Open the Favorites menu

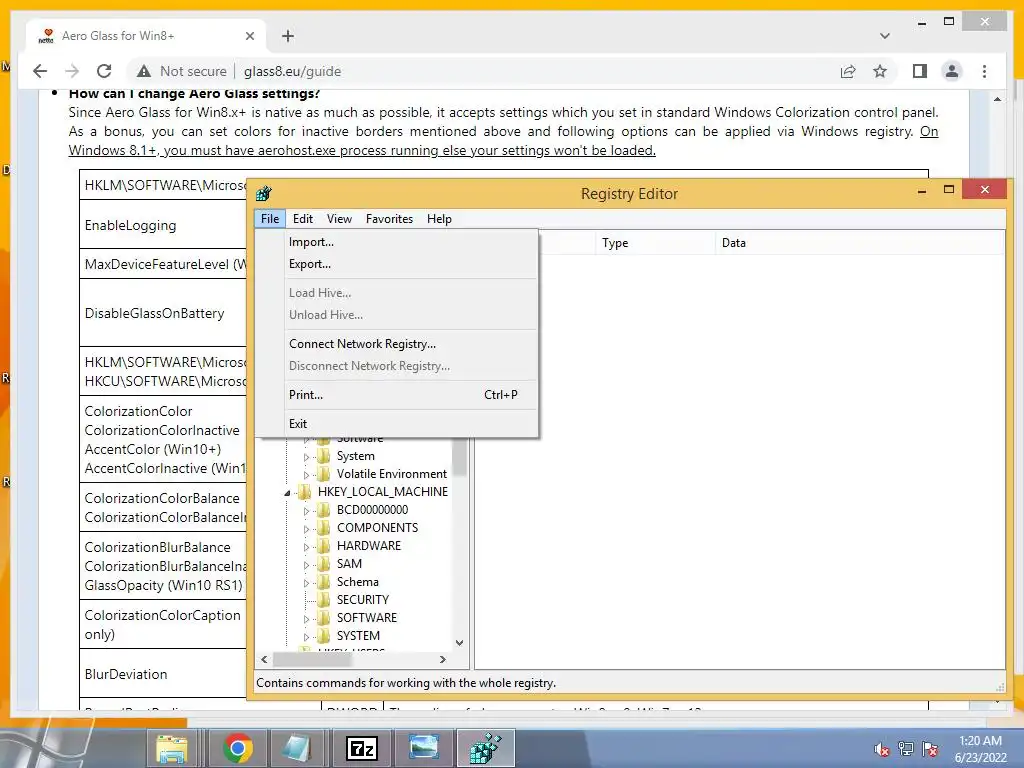coord(389,219)
